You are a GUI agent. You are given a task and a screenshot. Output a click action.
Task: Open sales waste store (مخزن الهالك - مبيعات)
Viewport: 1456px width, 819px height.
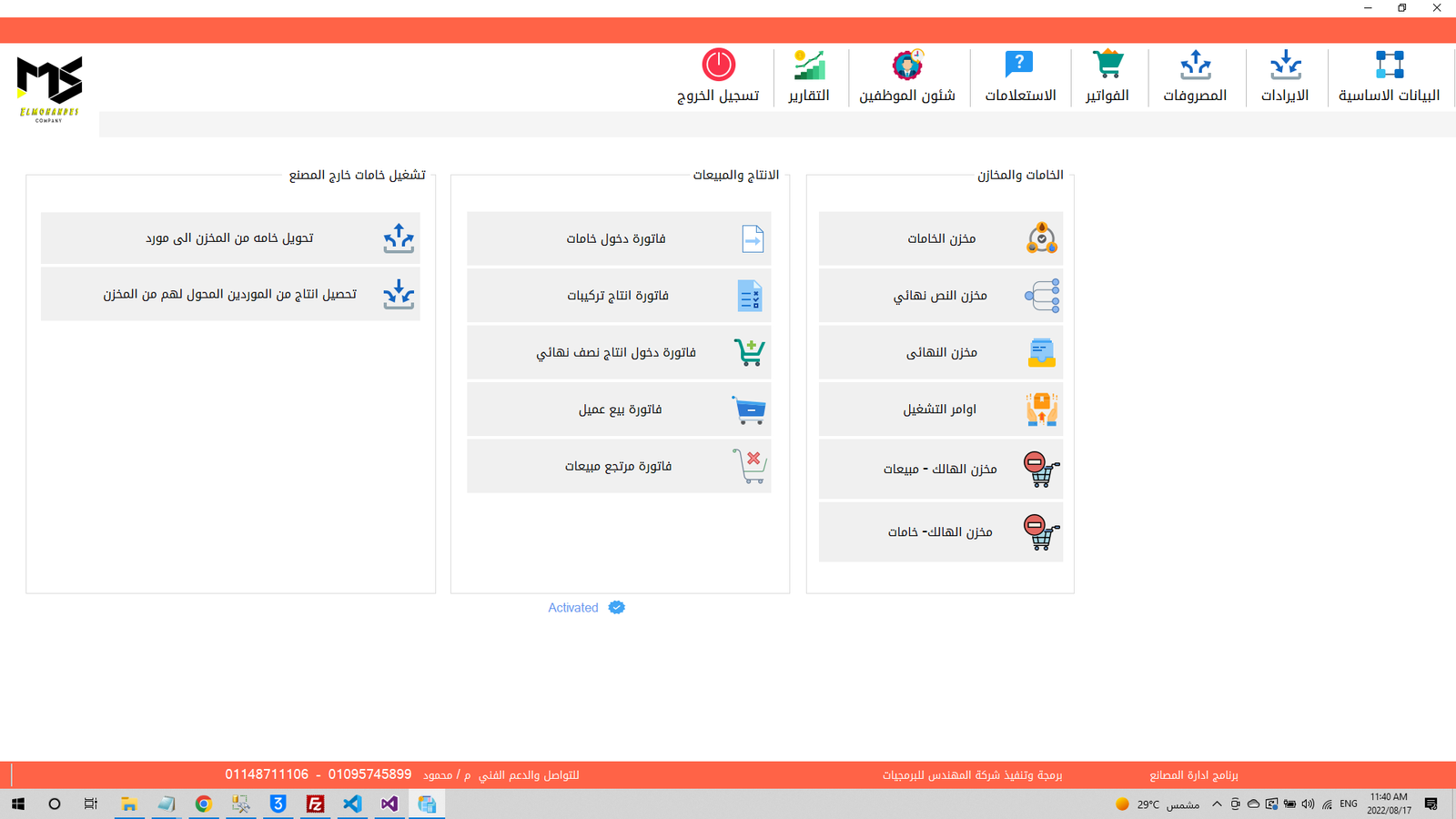coord(940,469)
